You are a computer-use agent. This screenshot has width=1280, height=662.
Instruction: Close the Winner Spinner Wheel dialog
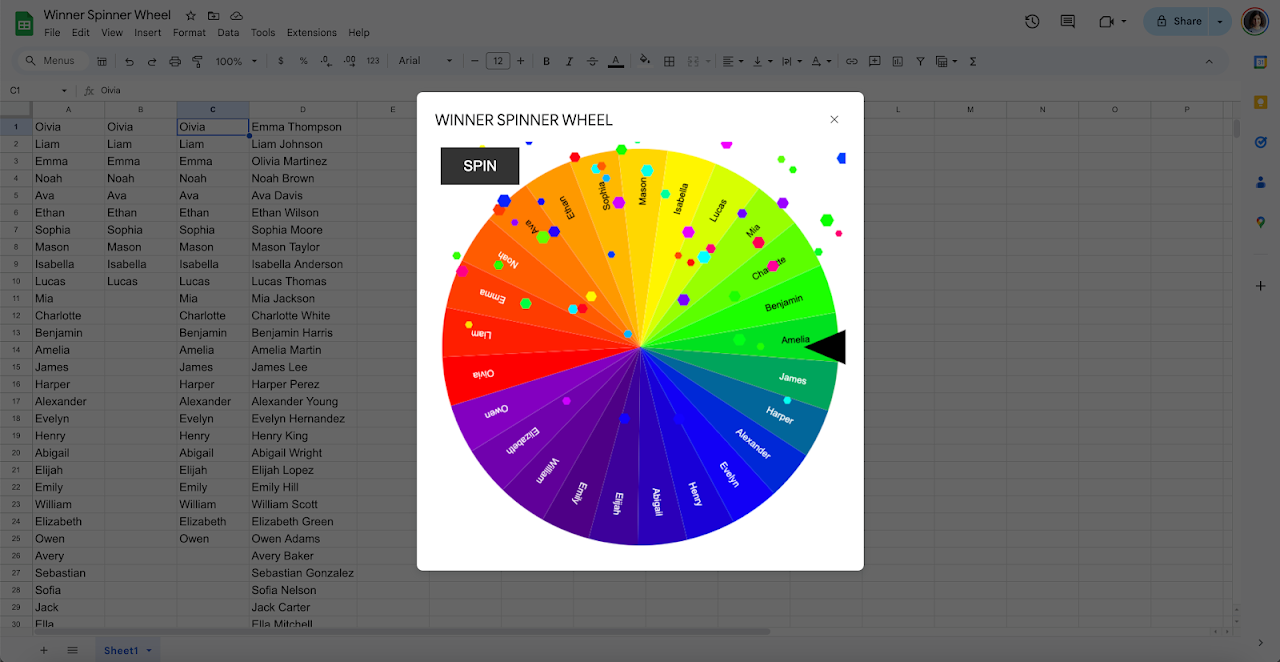coord(834,120)
